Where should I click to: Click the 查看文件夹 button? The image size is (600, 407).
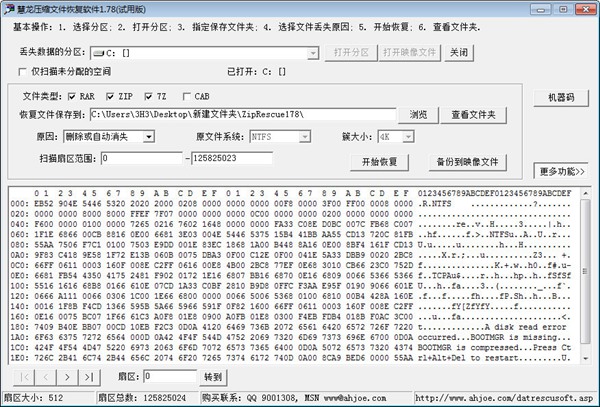coord(473,115)
